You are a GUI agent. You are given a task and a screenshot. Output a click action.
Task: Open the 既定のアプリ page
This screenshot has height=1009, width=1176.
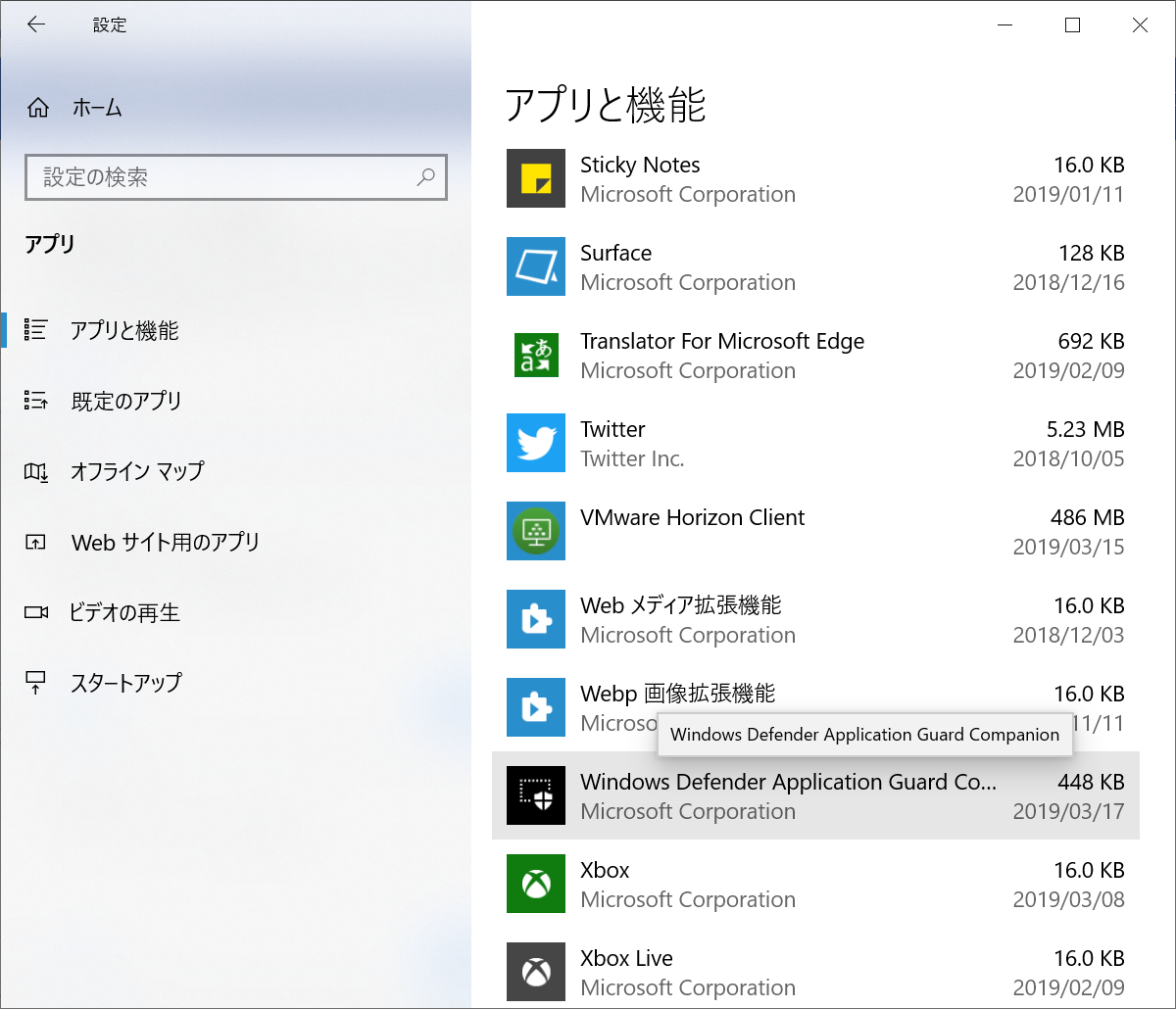click(x=235, y=401)
